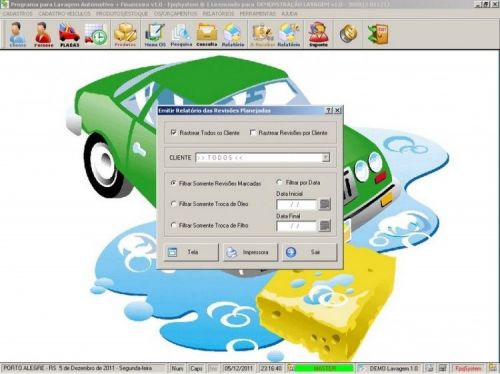Open the car with clock schedule icon
The image size is (500, 374).
click(96, 34)
